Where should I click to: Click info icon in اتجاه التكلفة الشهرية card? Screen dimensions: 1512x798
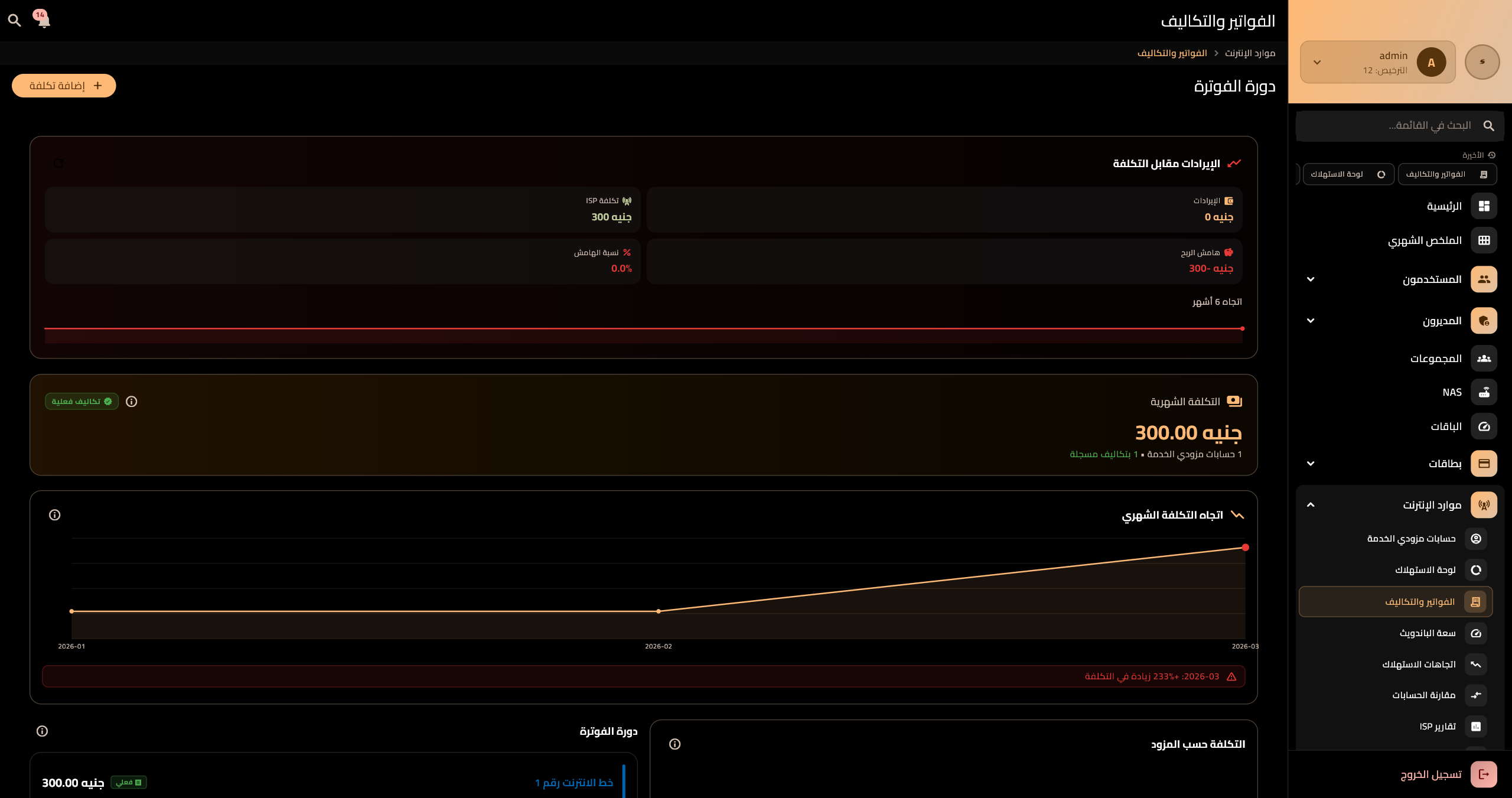55,515
